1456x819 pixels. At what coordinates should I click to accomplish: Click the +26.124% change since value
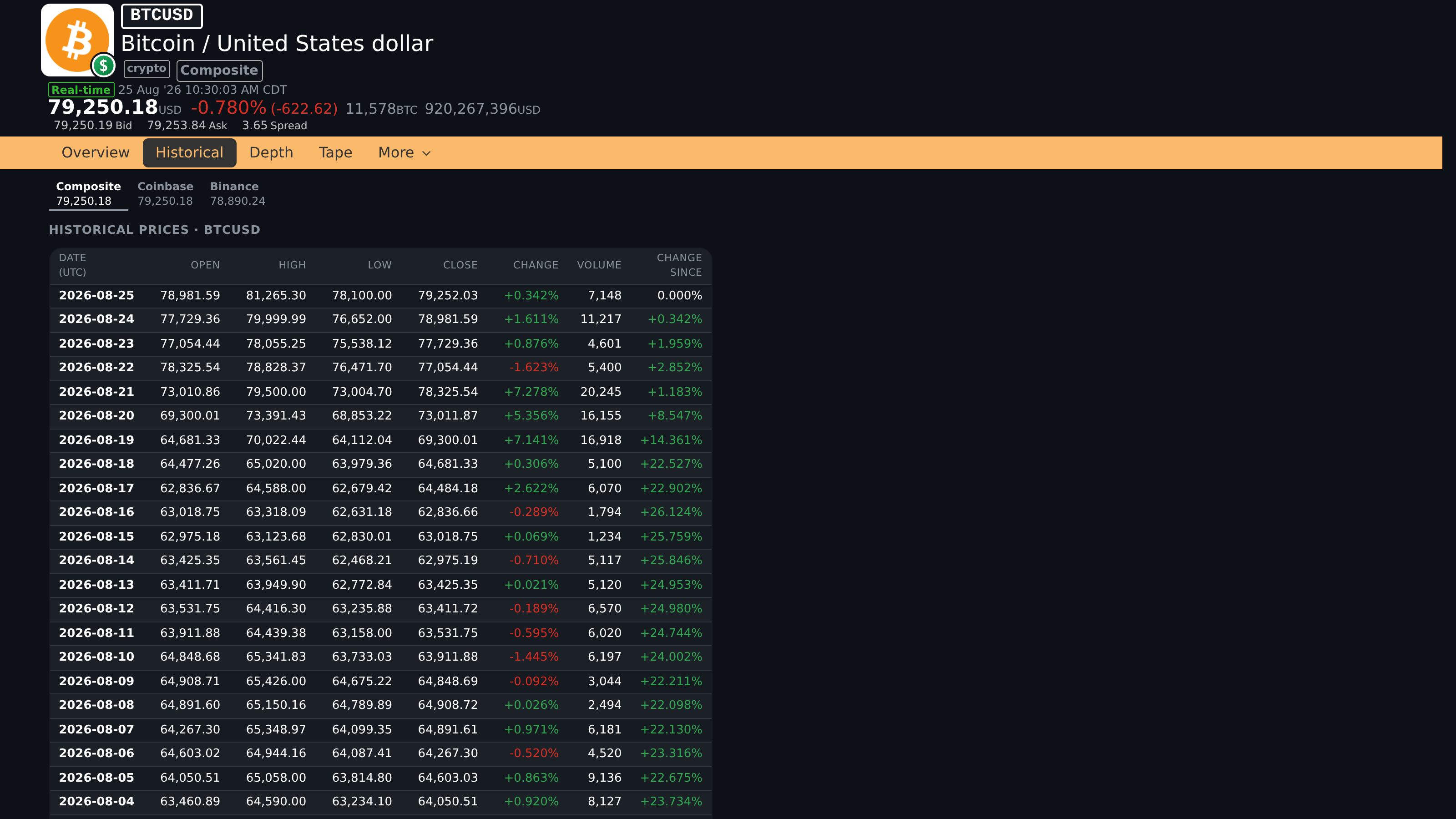672,513
